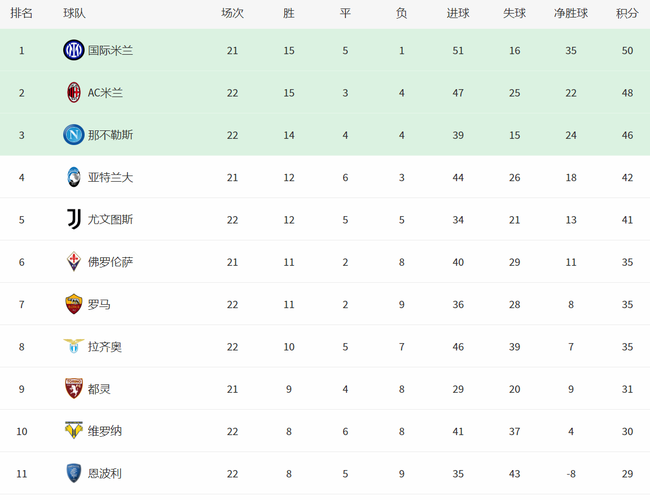Click the AC Milan club crest

coord(74,92)
